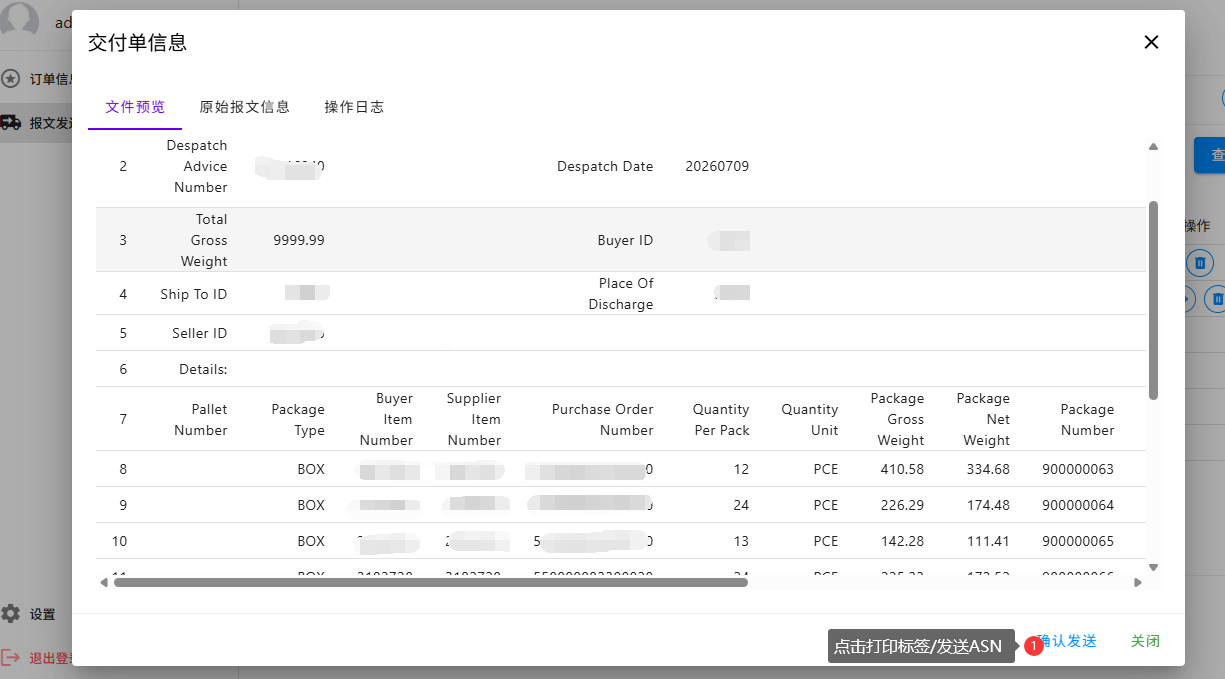The image size is (1225, 679).
Task: Click the Purchase Order Number column header
Action: point(603,419)
